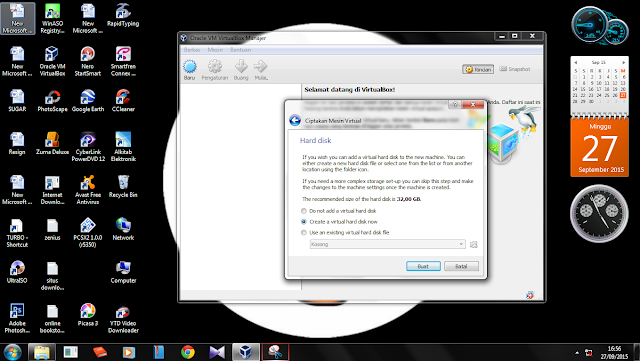Open Google Chrome from the taskbar
This screenshot has height=361, width=640.
188,352
